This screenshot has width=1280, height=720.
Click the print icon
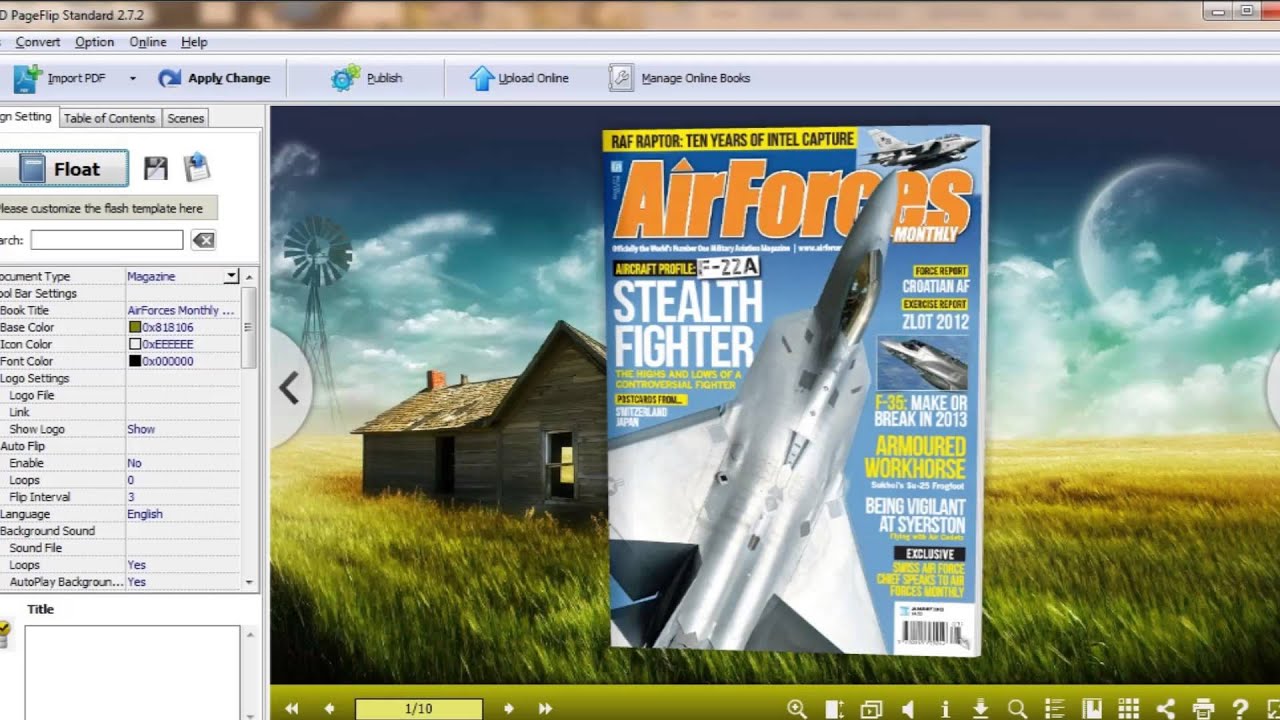(x=1203, y=709)
